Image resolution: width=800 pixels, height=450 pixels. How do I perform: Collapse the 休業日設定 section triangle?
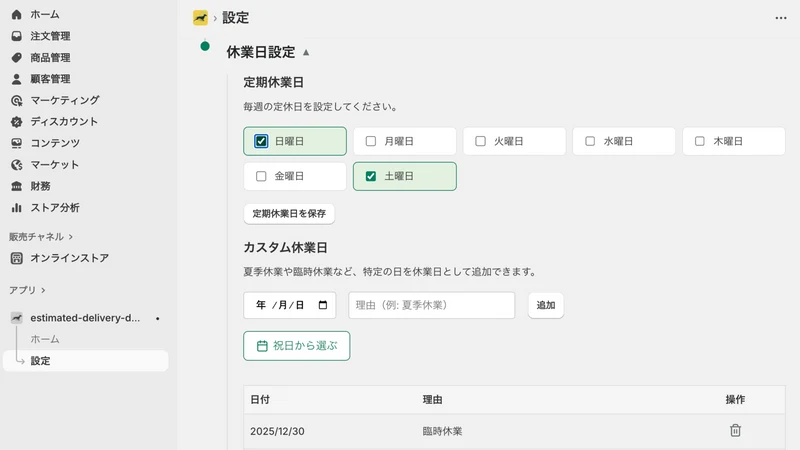tap(306, 53)
